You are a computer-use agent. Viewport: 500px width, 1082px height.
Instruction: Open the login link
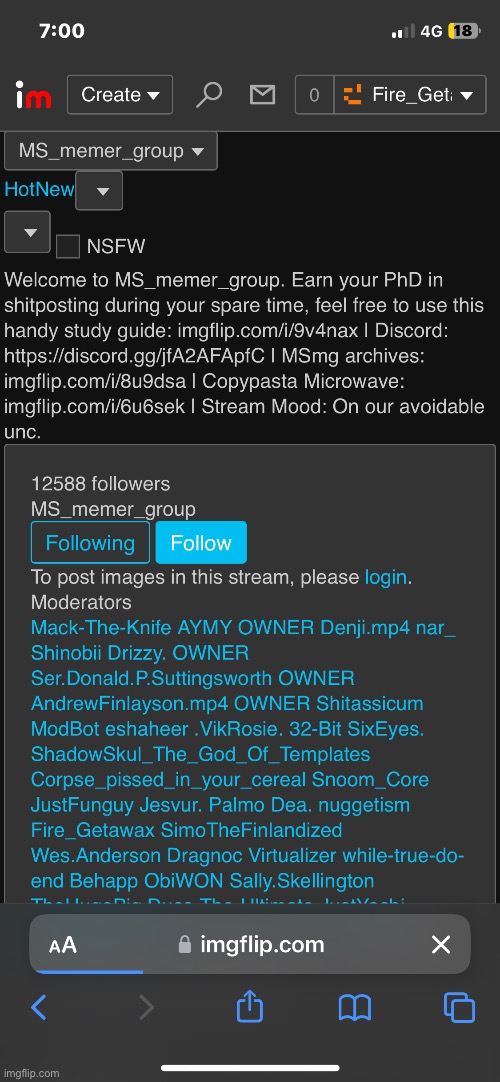[x=386, y=577]
